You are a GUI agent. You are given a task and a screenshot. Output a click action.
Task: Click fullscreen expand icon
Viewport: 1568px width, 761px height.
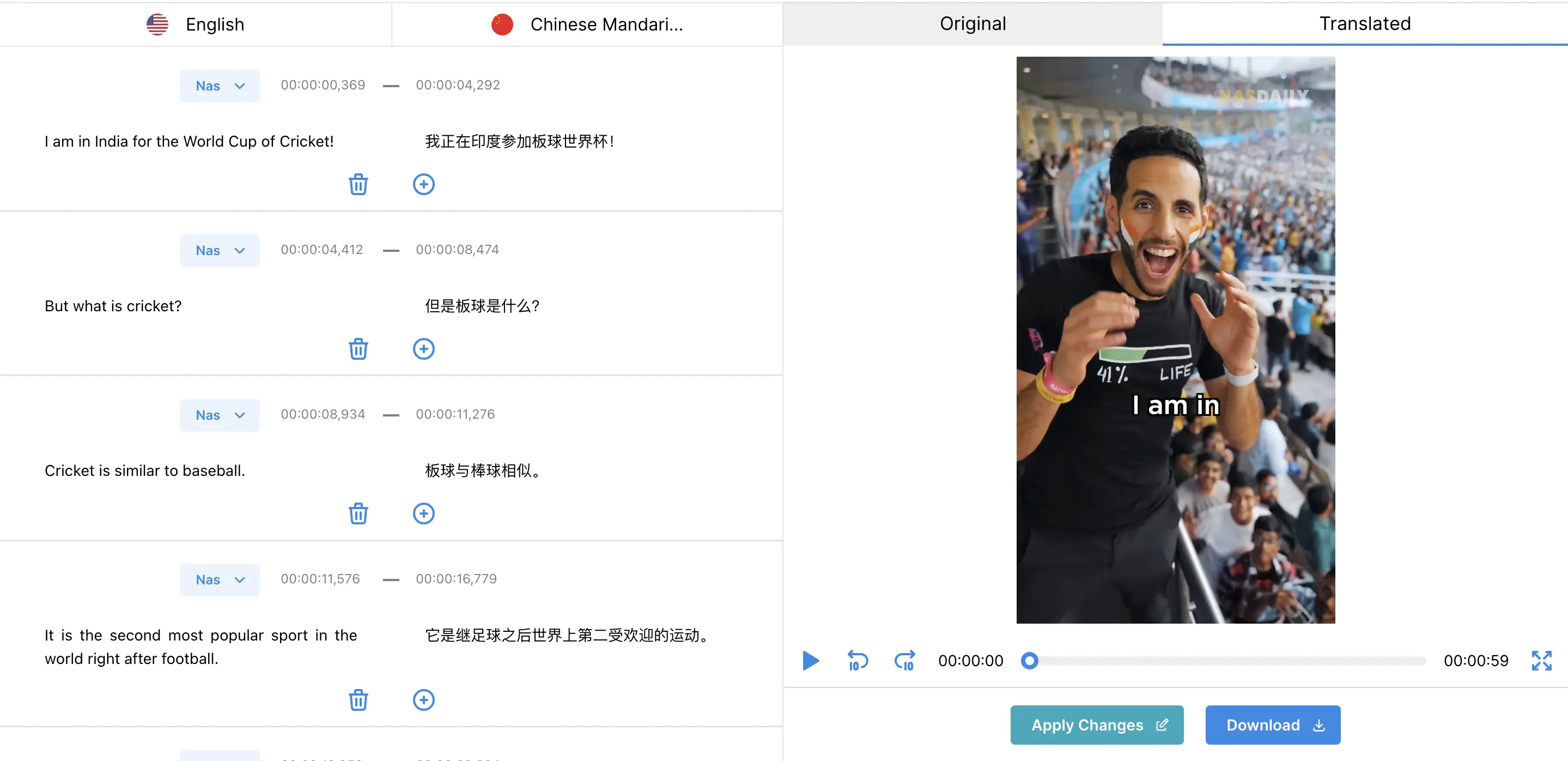pyautogui.click(x=1542, y=660)
